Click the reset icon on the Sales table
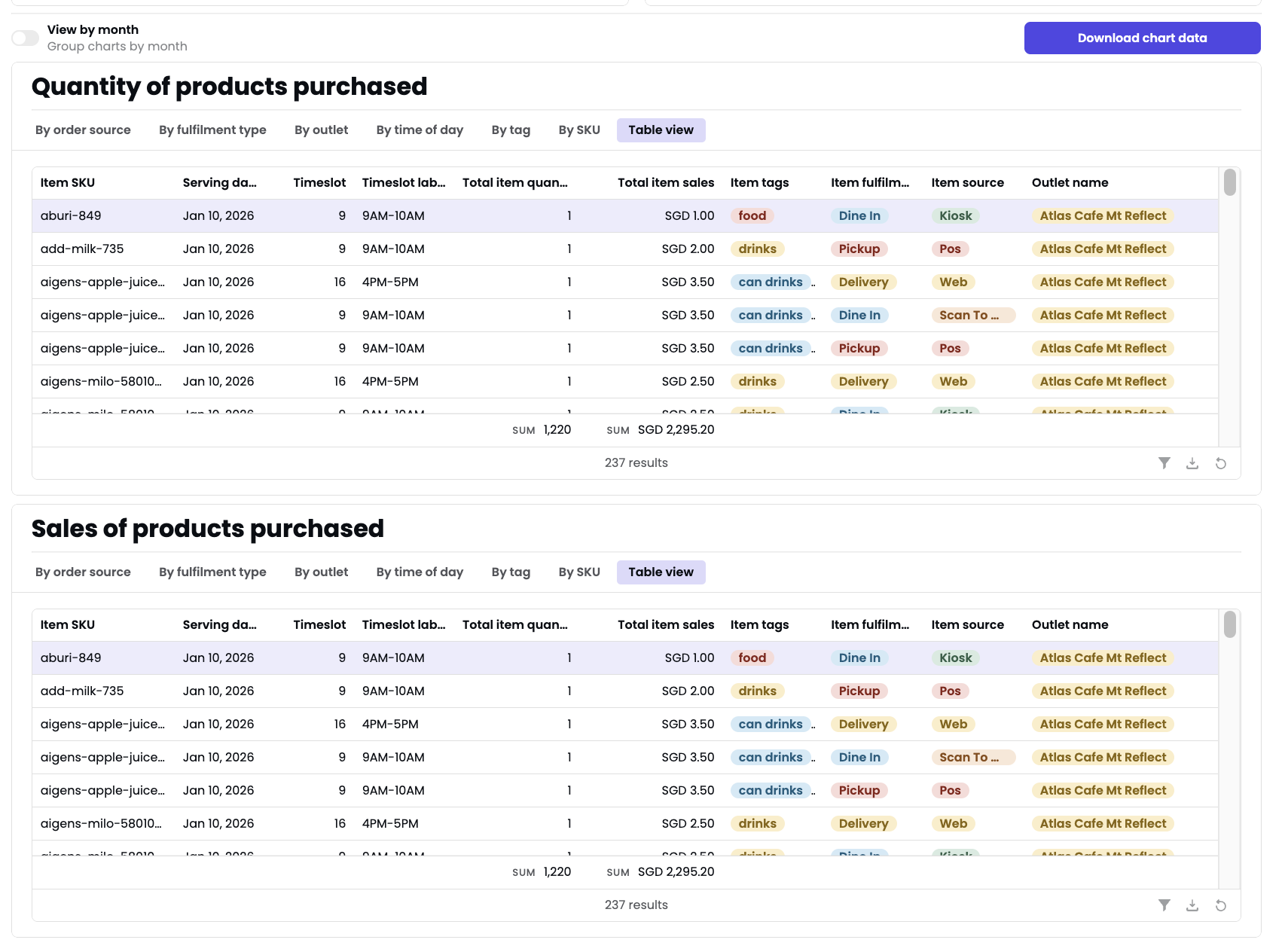 click(x=1220, y=905)
